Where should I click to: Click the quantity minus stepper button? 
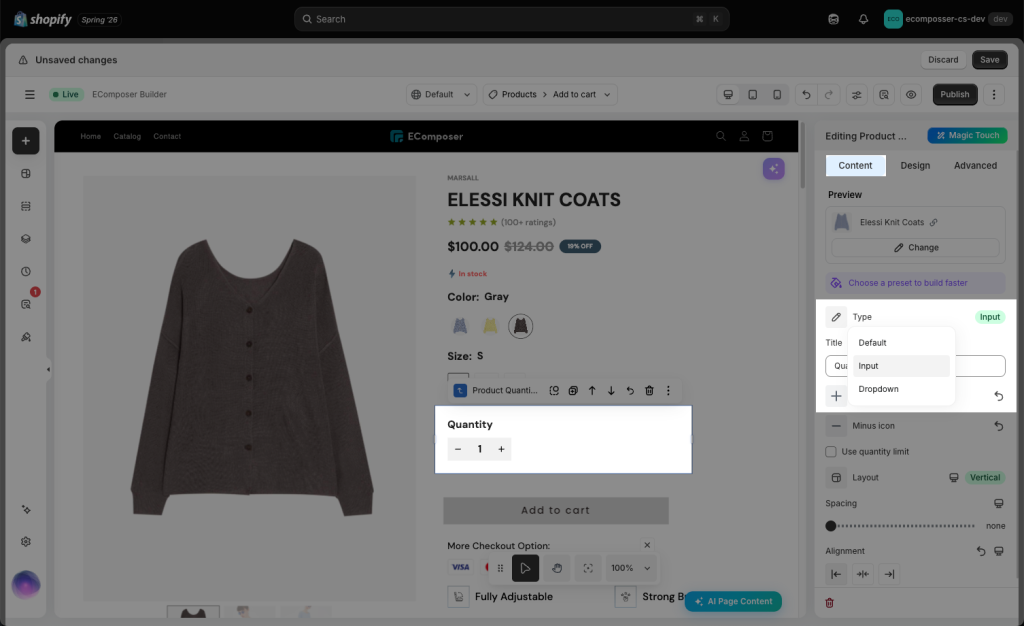click(x=458, y=449)
